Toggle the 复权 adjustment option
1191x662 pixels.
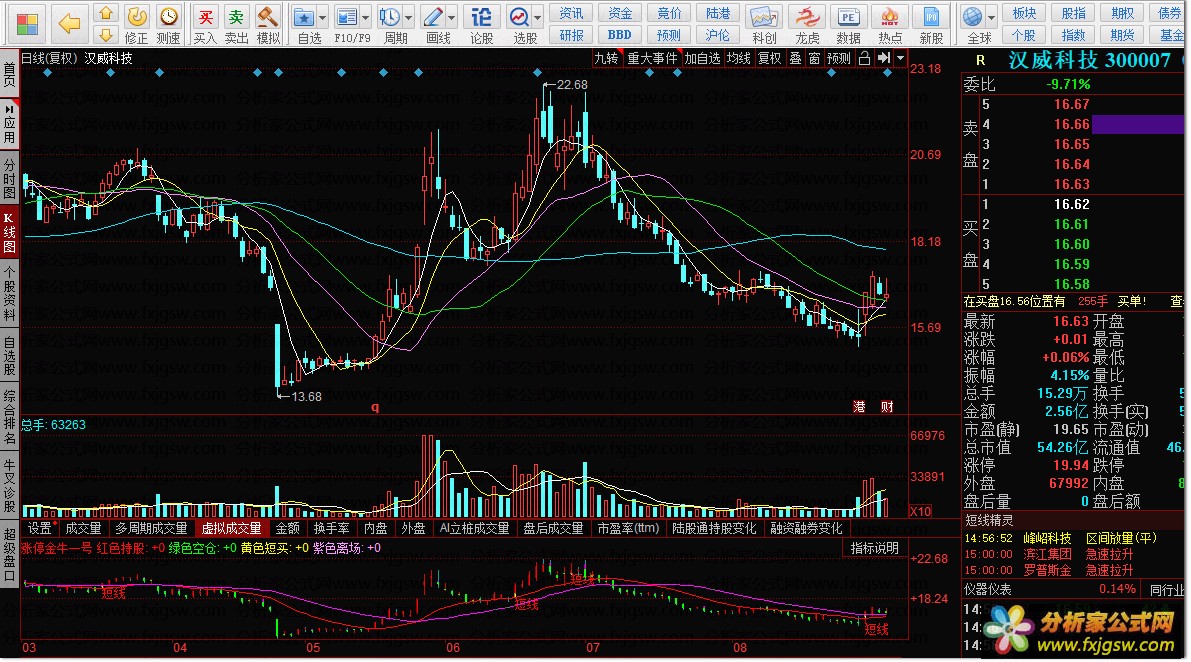click(x=769, y=58)
